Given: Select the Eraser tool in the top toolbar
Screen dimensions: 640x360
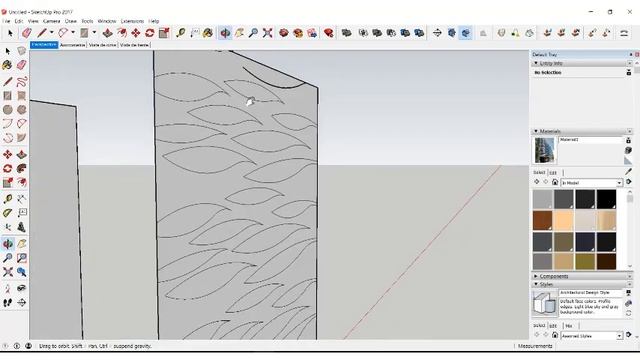Looking at the screenshot, I should [27, 33].
